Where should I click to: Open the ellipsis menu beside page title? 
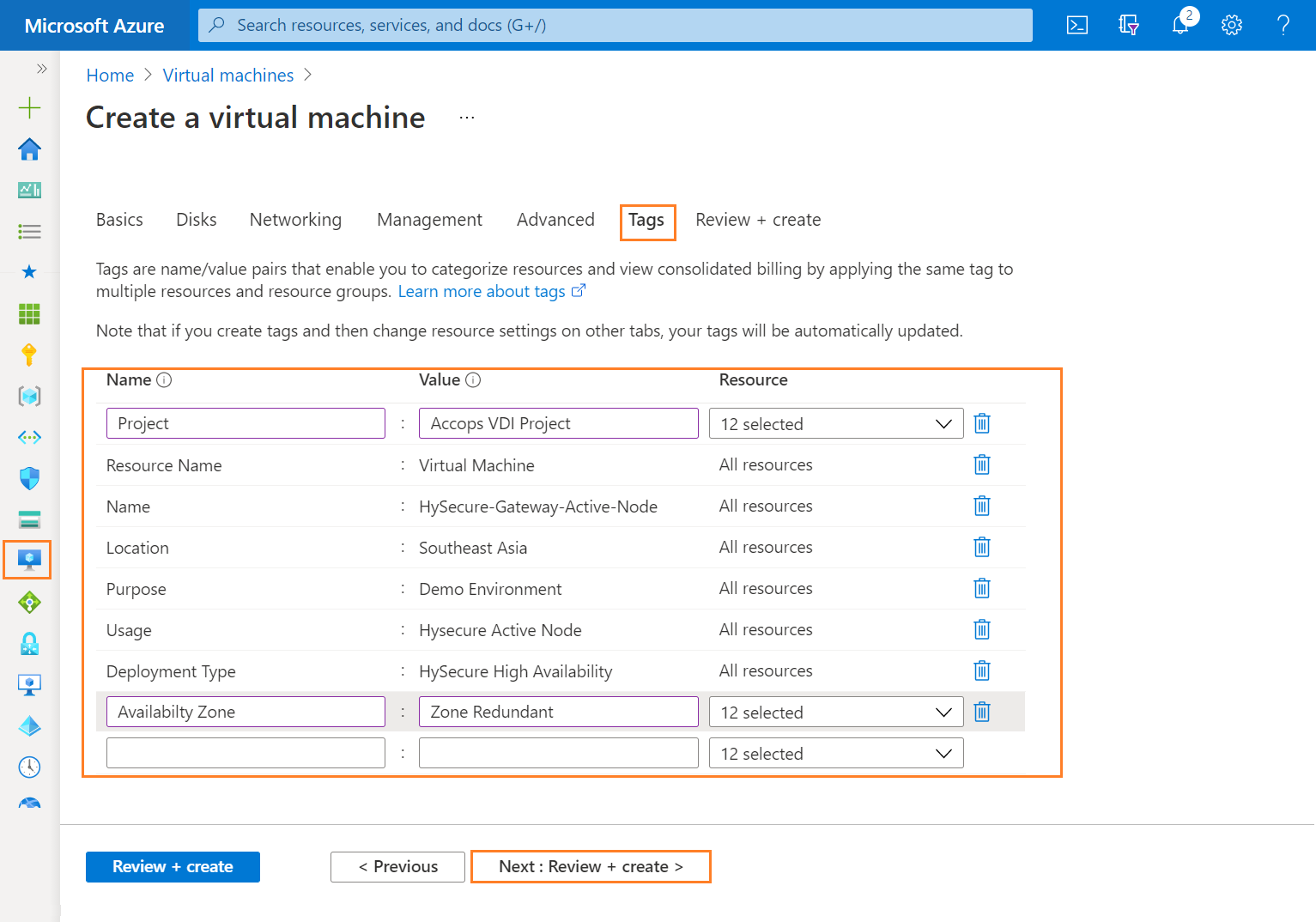point(467,118)
